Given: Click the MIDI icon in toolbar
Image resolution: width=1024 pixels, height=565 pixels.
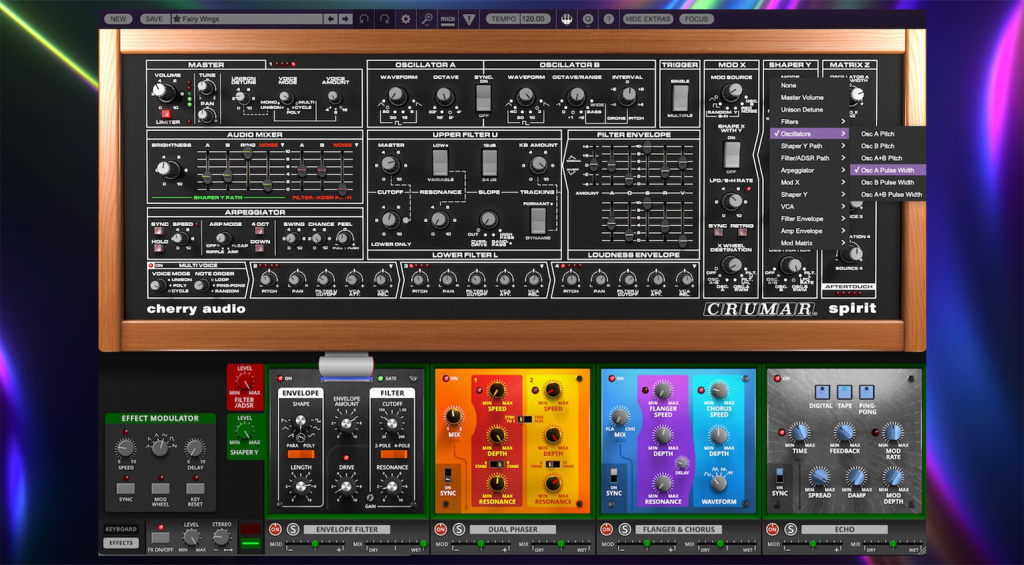Looking at the screenshot, I should pos(448,18).
